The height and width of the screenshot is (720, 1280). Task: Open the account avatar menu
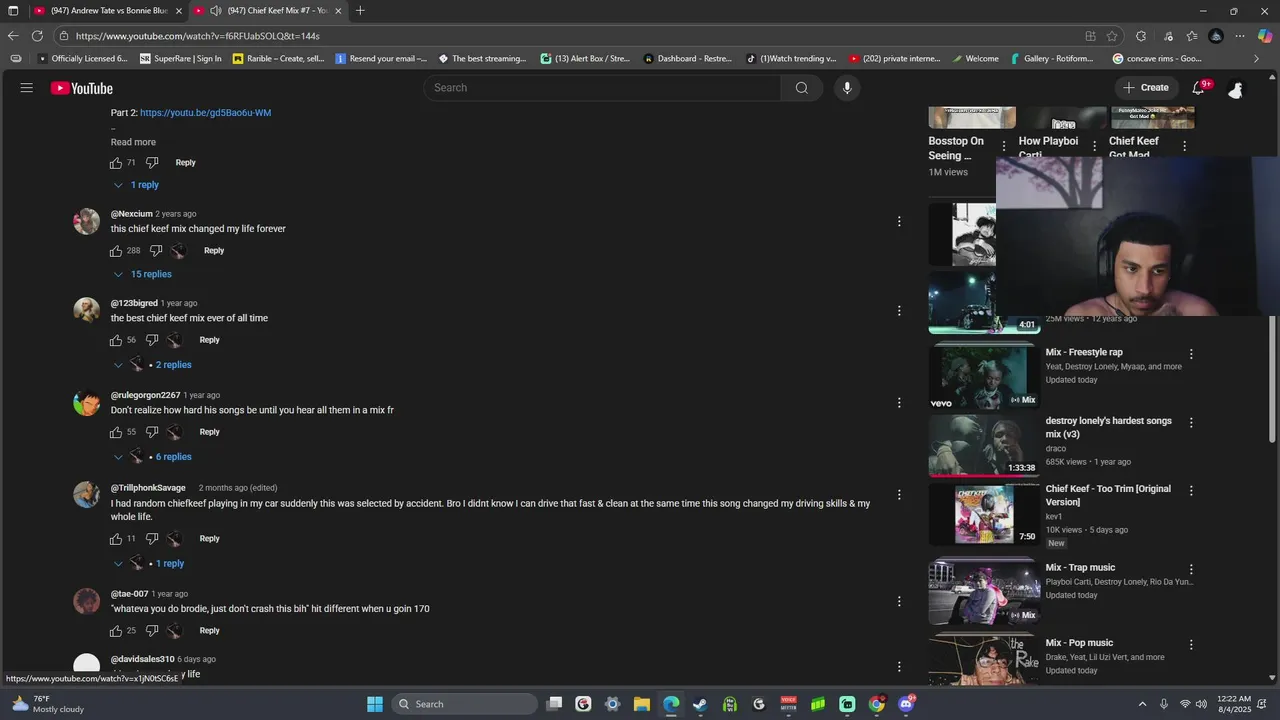(1236, 89)
